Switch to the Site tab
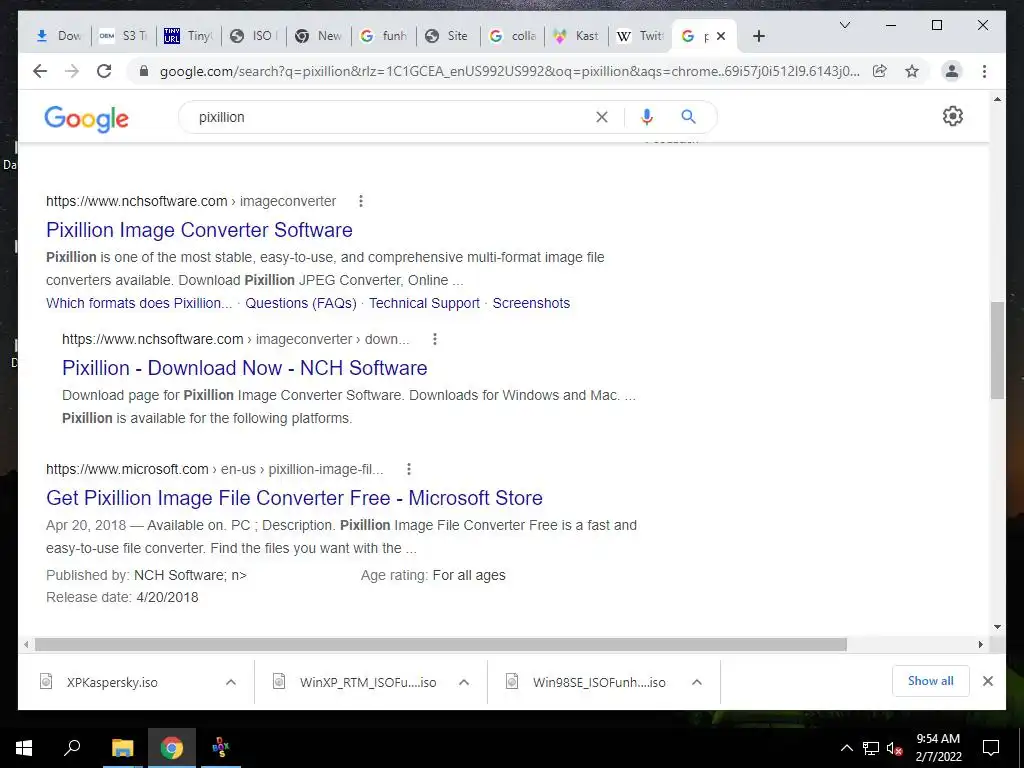1024x768 pixels. (x=448, y=36)
